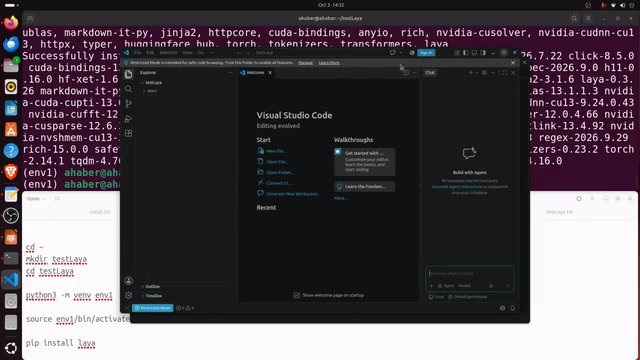
Task: Toggle secondary side bar layout icon
Action: click(x=483, y=53)
